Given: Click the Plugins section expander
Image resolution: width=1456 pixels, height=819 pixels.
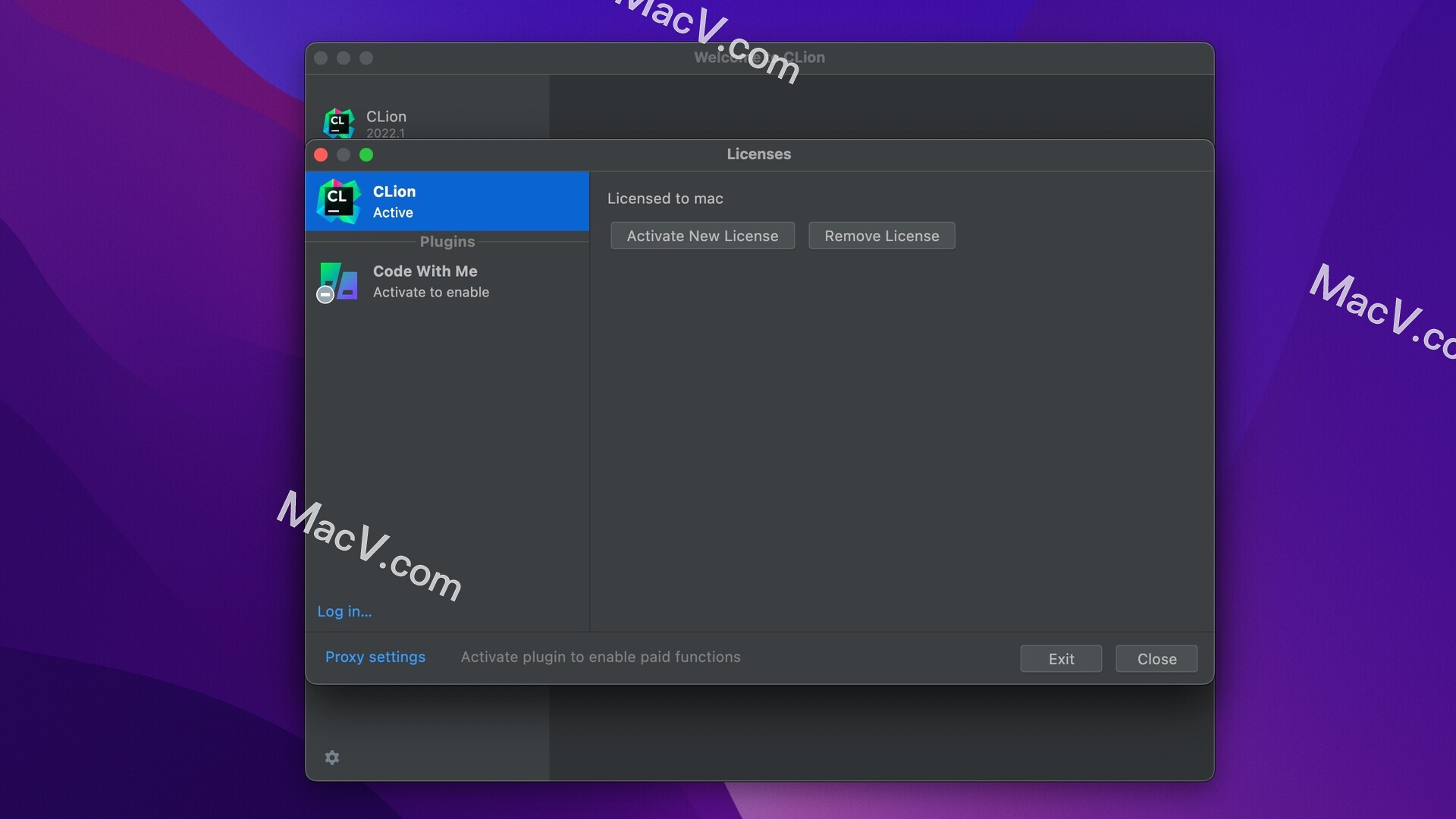Looking at the screenshot, I should click(447, 242).
